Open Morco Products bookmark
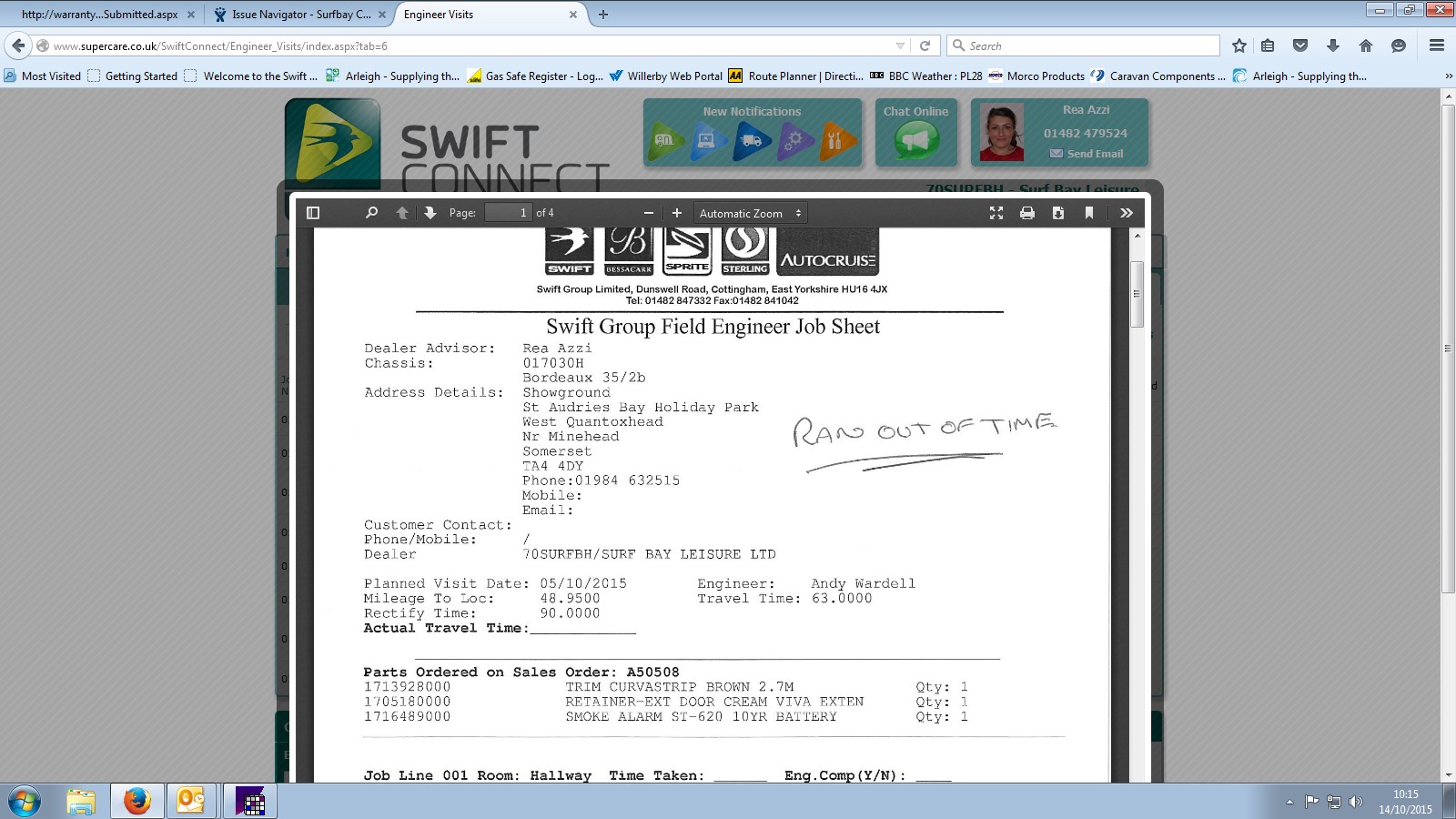The height and width of the screenshot is (819, 1456). tap(1036, 76)
